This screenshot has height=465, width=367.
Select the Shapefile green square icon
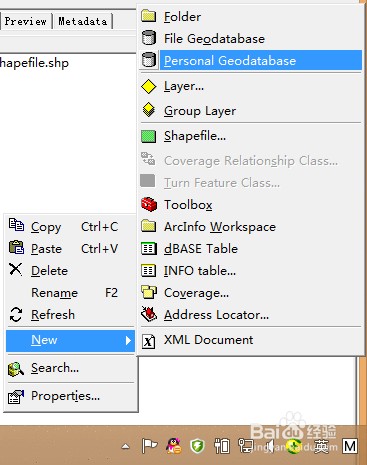pos(148,136)
